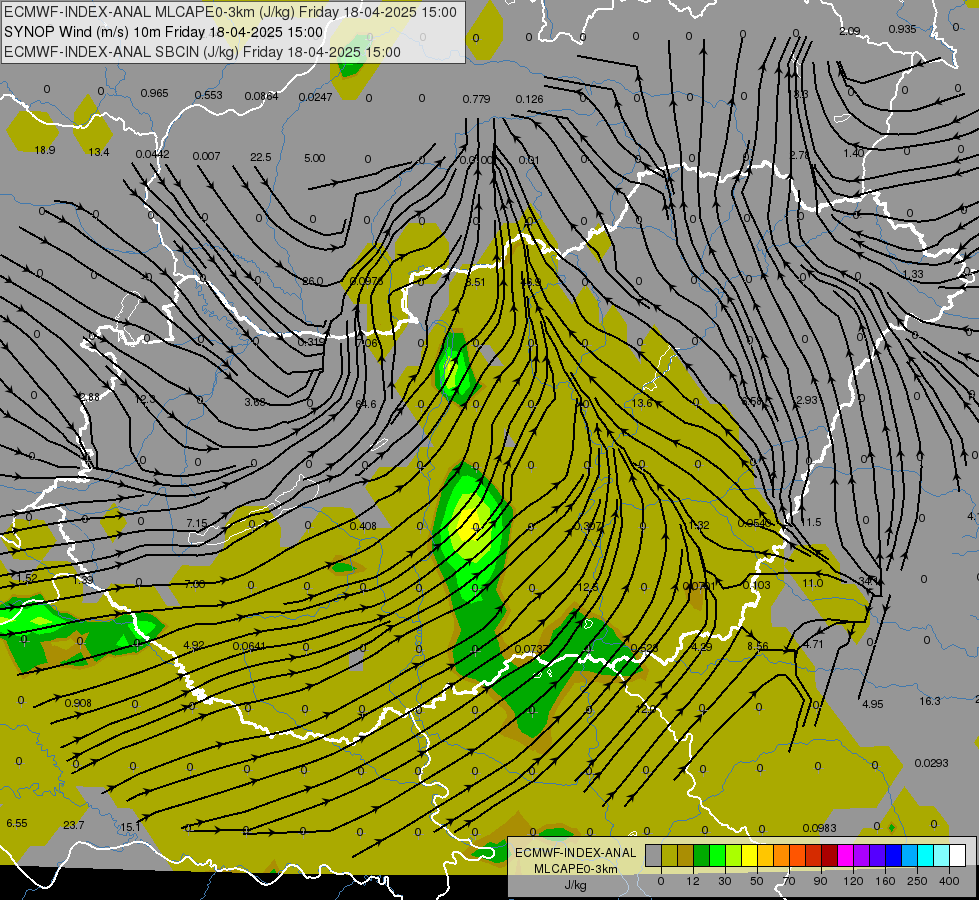Click the map value '11.0'
This screenshot has height=900, width=979.
(x=812, y=583)
